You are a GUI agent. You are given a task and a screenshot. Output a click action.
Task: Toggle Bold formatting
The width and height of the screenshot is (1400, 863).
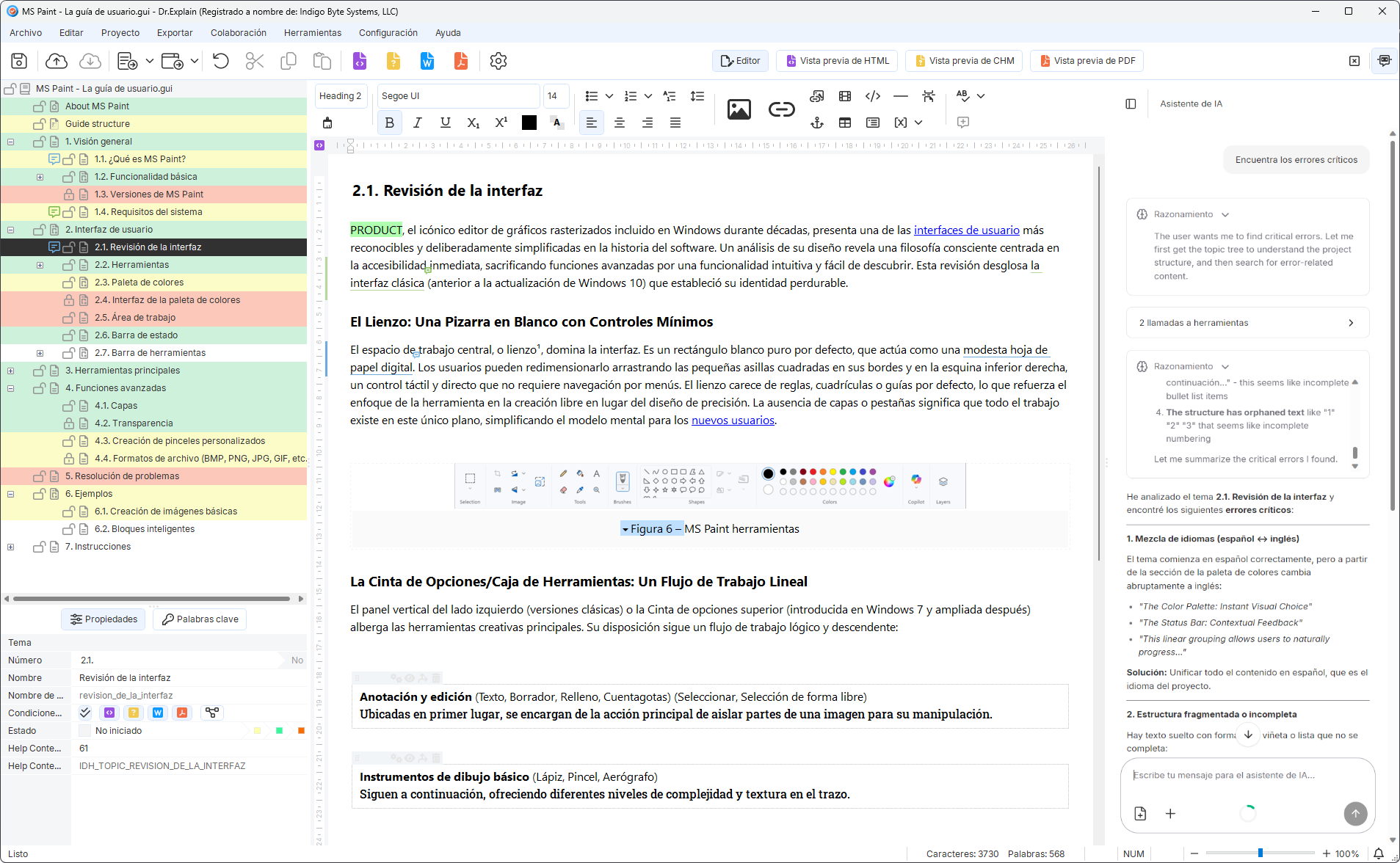390,123
